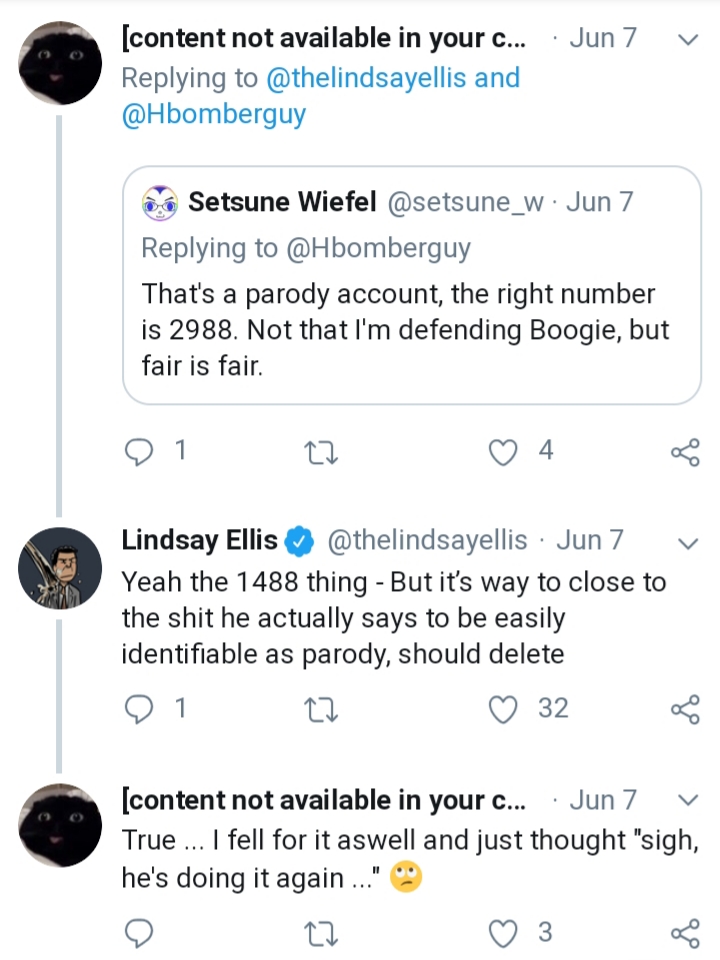720x960 pixels.
Task: Expand the chevron menu on Lindsay Ellis's tweet
Action: point(689,544)
